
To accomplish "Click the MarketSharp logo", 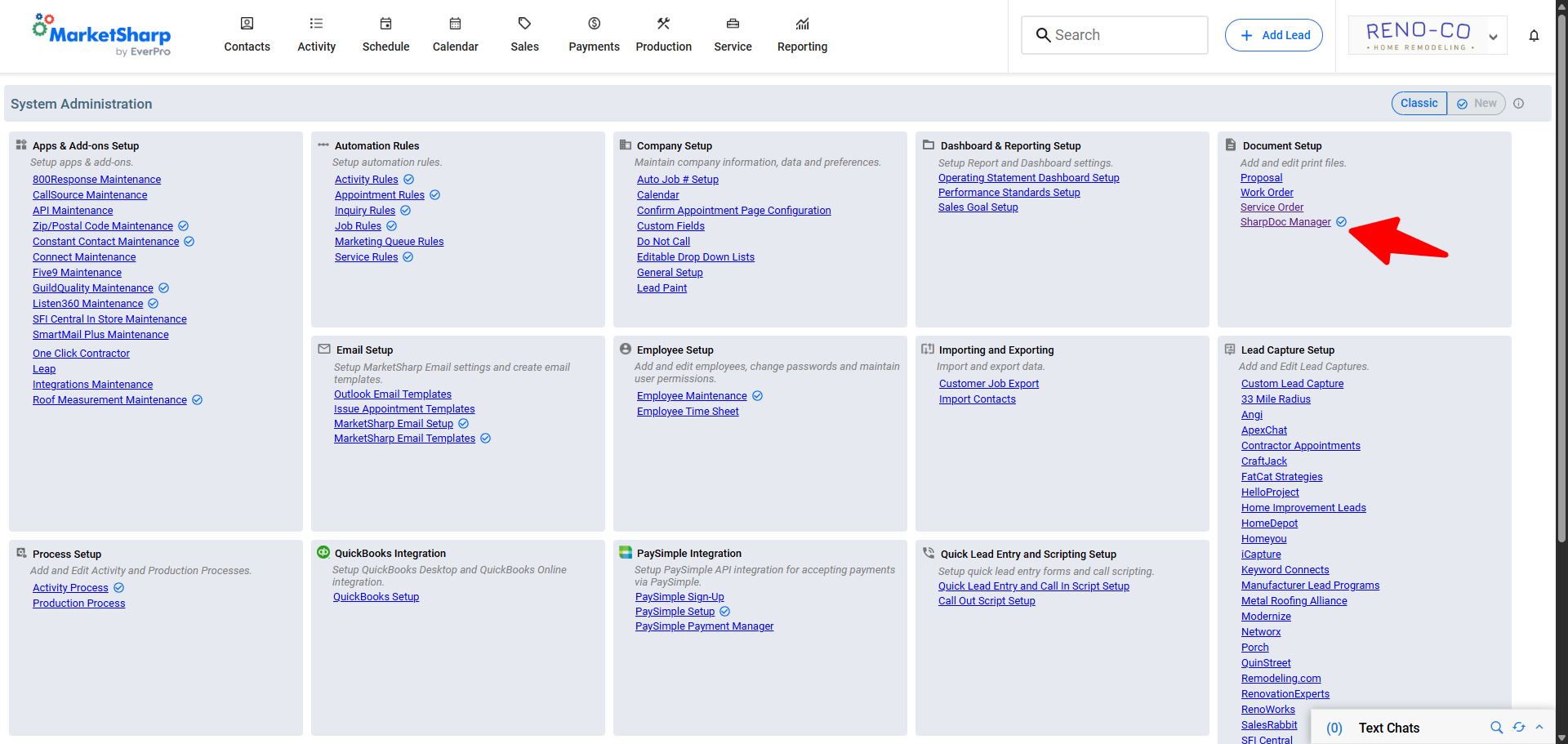I will pos(101,35).
